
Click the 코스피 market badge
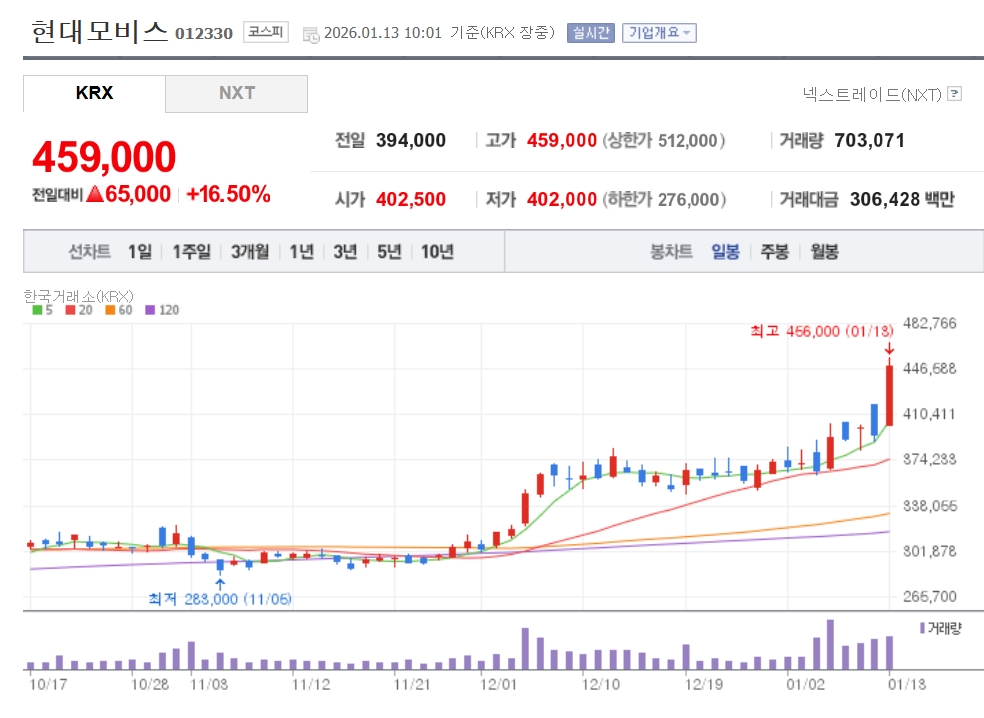pyautogui.click(x=265, y=32)
